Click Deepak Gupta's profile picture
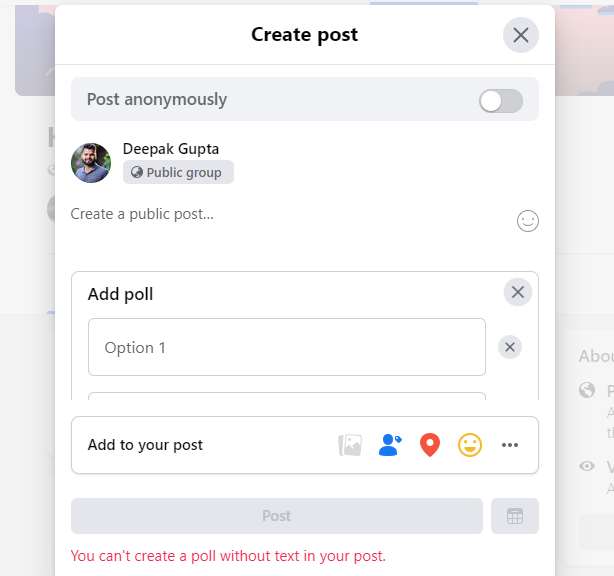Screen dimensions: 614x576 91,162
